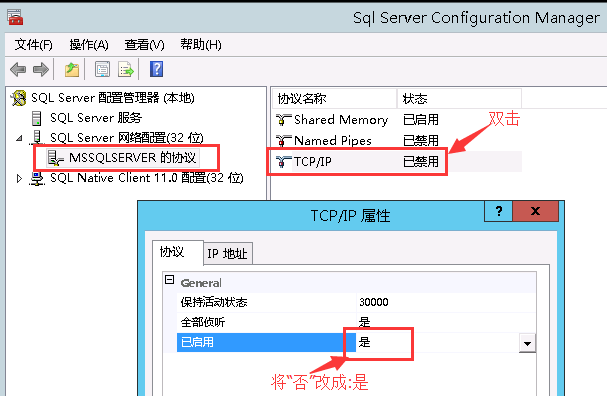This screenshot has height=396, width=607.
Task: Open the 已启用 value dropdown arrow
Action: click(527, 343)
